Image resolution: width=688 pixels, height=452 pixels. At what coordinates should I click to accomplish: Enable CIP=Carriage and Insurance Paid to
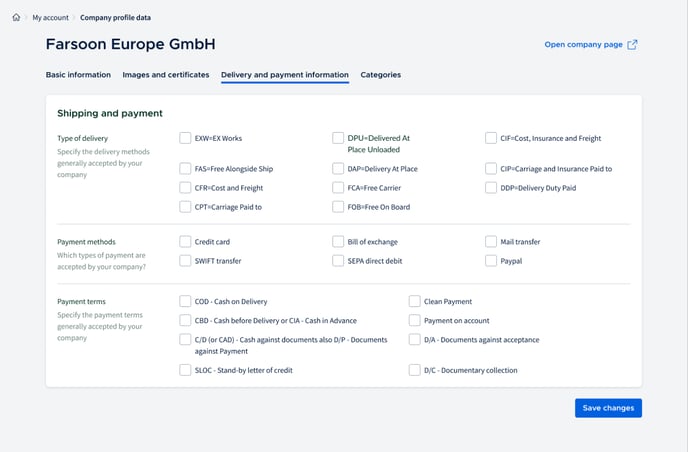point(491,169)
